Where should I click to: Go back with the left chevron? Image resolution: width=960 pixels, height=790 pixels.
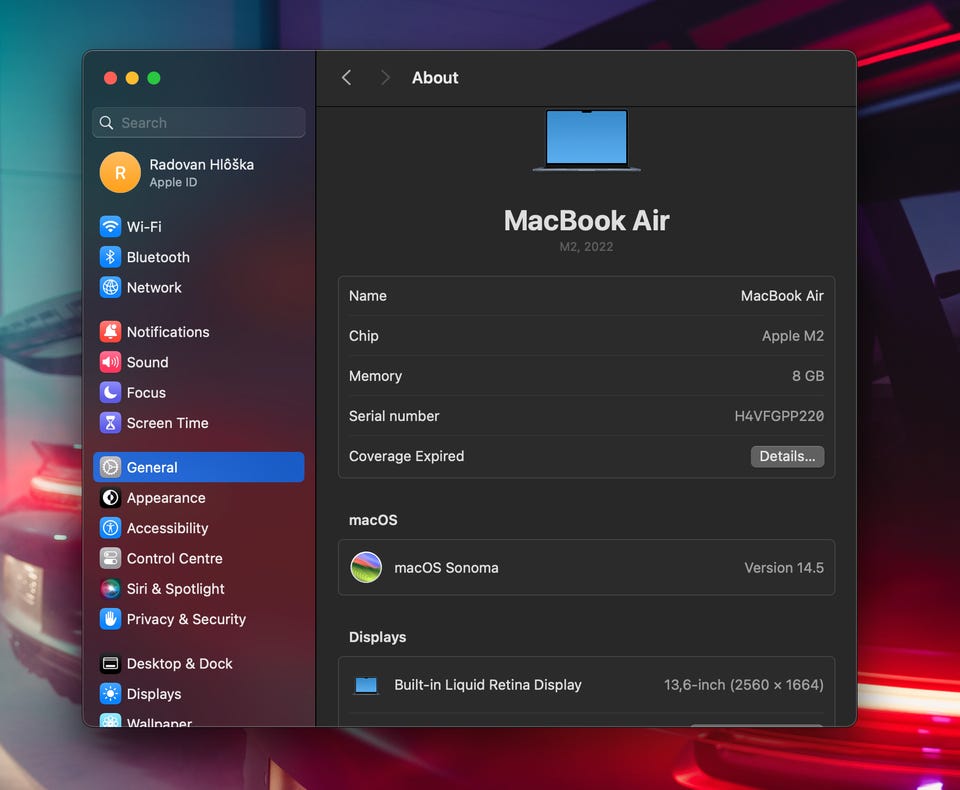coord(347,78)
